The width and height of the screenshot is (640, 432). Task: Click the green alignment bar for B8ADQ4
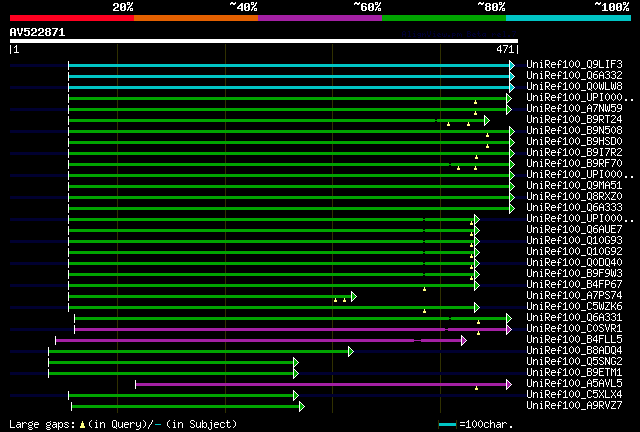point(198,351)
